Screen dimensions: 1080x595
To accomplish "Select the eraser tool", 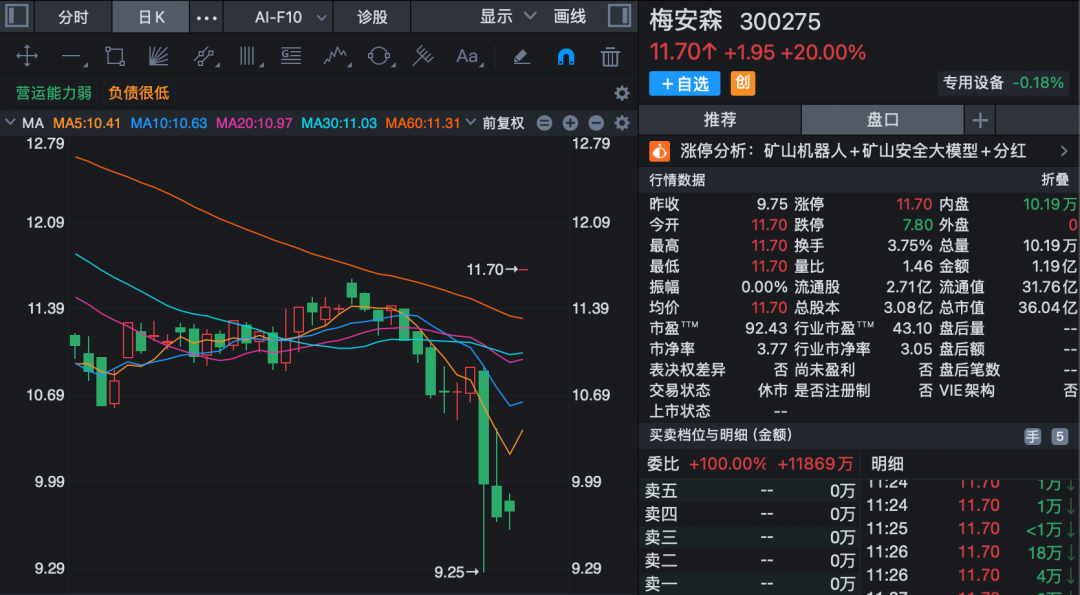I will coord(521,56).
